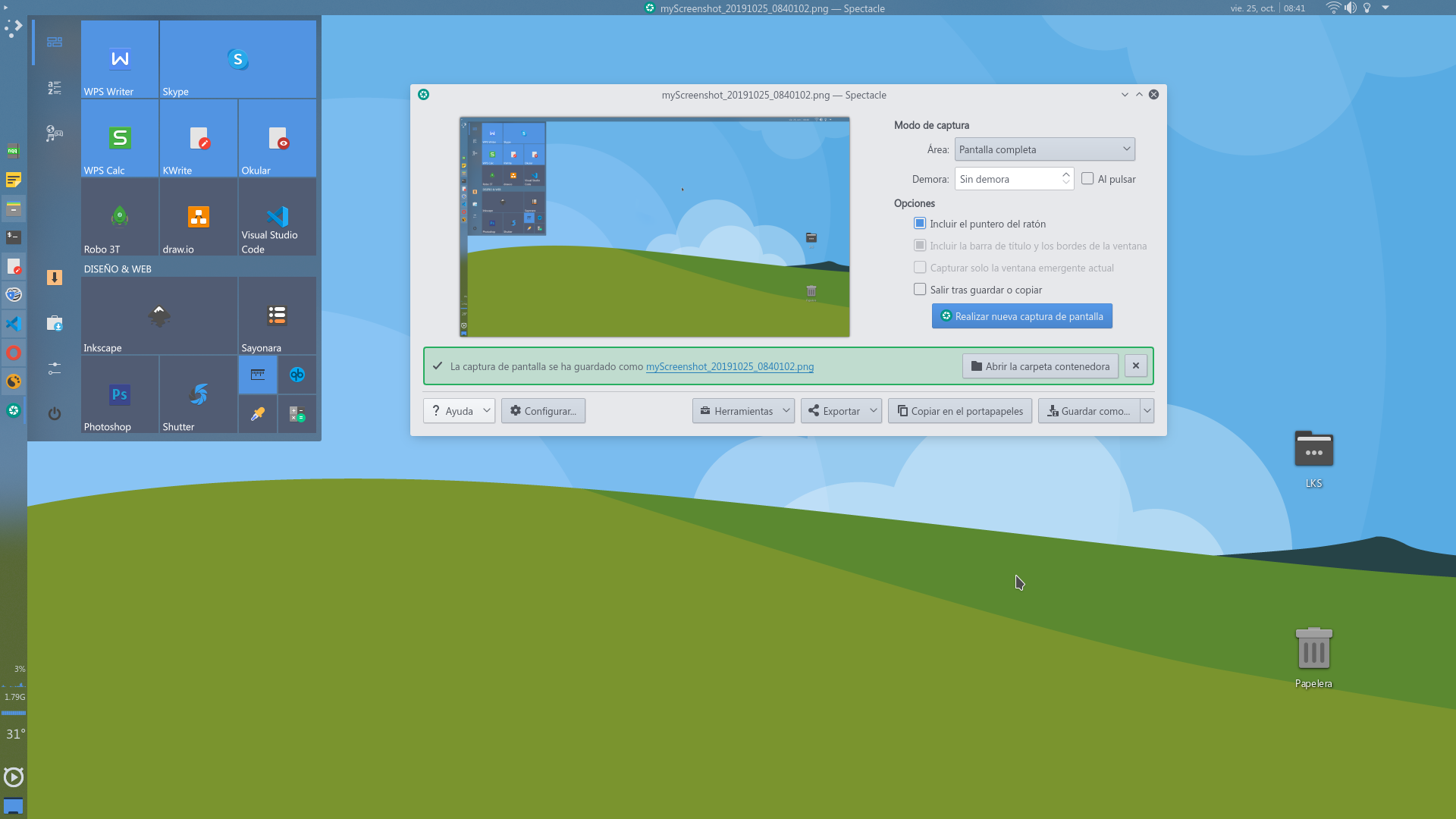Open the Photoshop tile
The width and height of the screenshot is (1456, 819).
[x=120, y=394]
